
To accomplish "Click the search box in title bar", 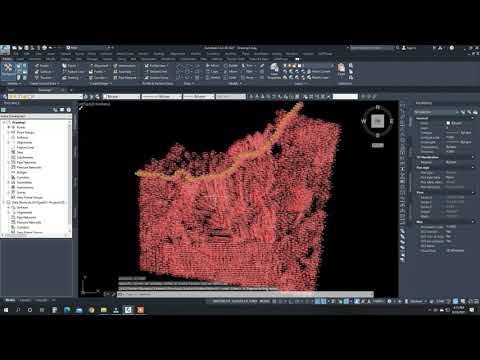I will [x=372, y=48].
